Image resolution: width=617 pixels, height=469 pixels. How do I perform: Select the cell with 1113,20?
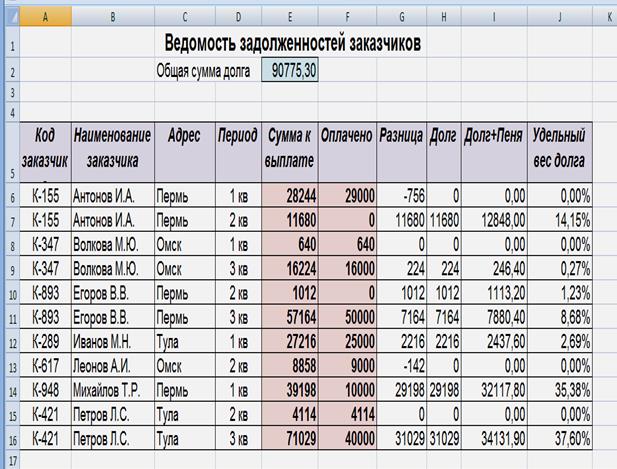tap(494, 293)
